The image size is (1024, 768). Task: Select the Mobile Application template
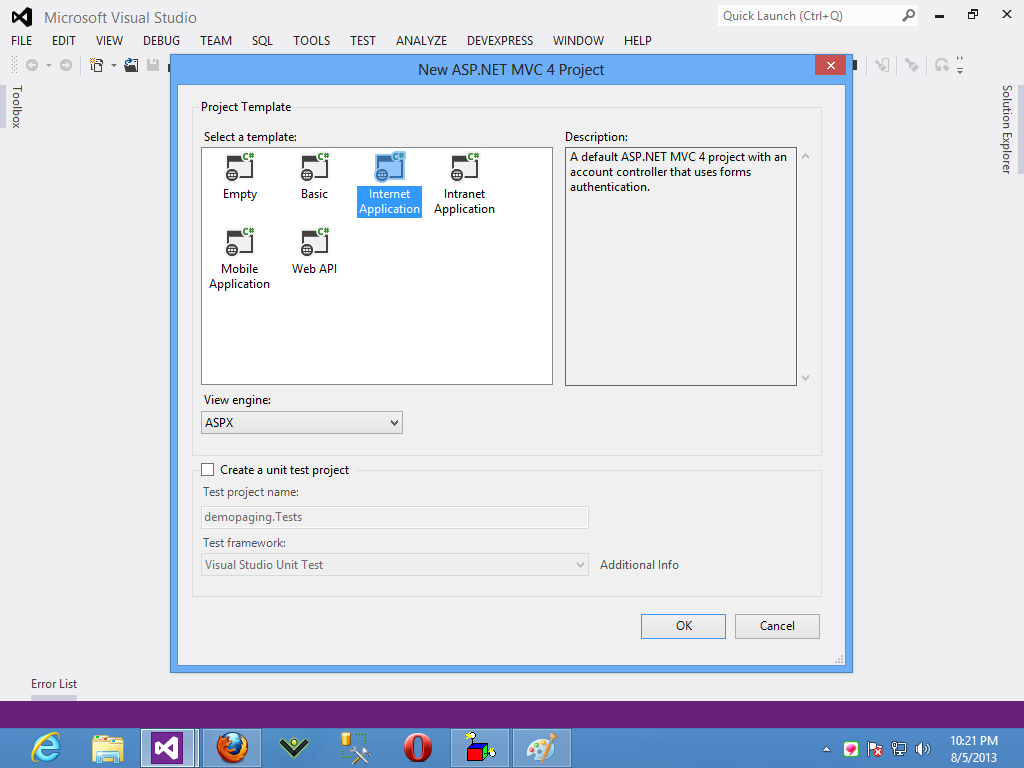pyautogui.click(x=240, y=259)
